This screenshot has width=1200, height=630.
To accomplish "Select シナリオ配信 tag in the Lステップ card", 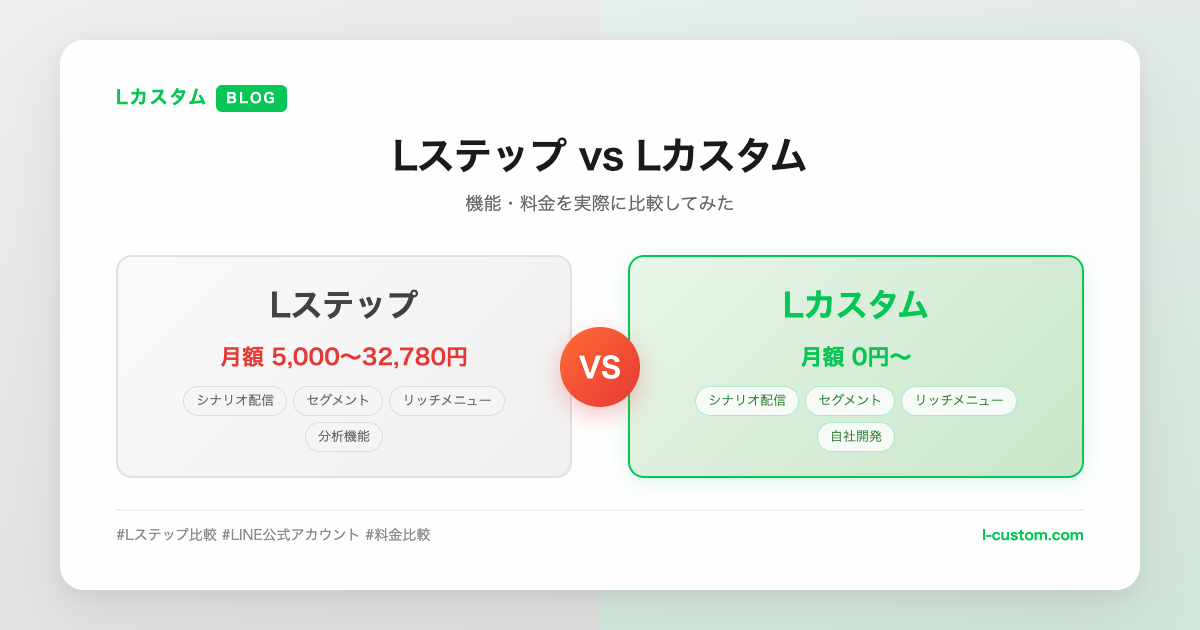I will (x=235, y=401).
